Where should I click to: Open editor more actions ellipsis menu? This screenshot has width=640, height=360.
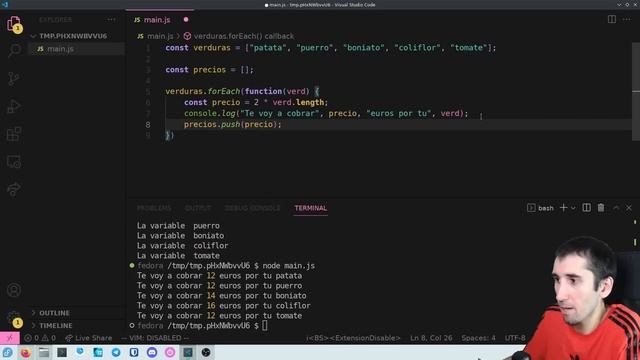point(626,19)
